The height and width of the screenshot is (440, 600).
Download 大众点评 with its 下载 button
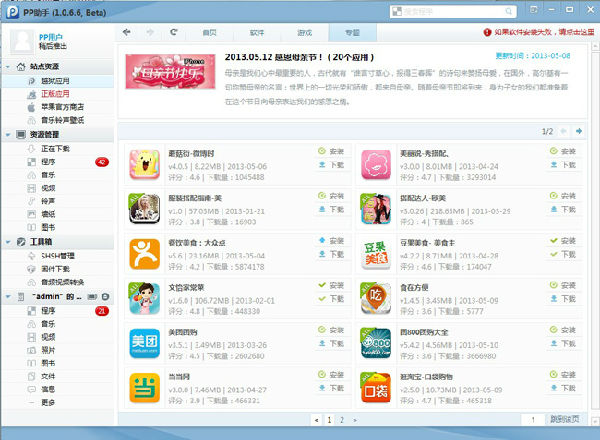(x=331, y=254)
